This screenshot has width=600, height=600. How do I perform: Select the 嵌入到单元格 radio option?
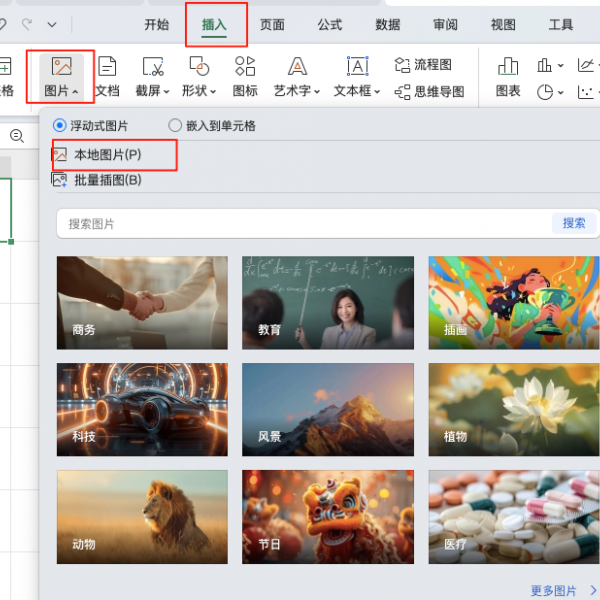(x=176, y=126)
